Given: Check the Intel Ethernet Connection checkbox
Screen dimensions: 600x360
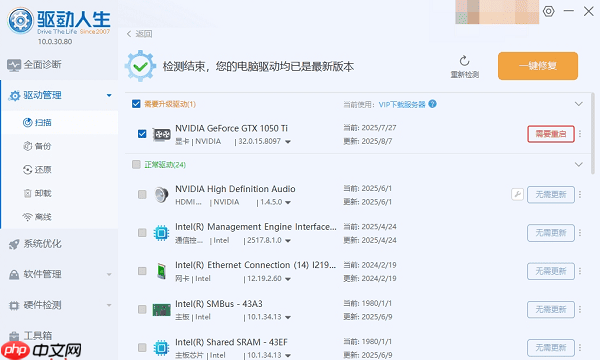Looking at the screenshot, I should 142,271.
